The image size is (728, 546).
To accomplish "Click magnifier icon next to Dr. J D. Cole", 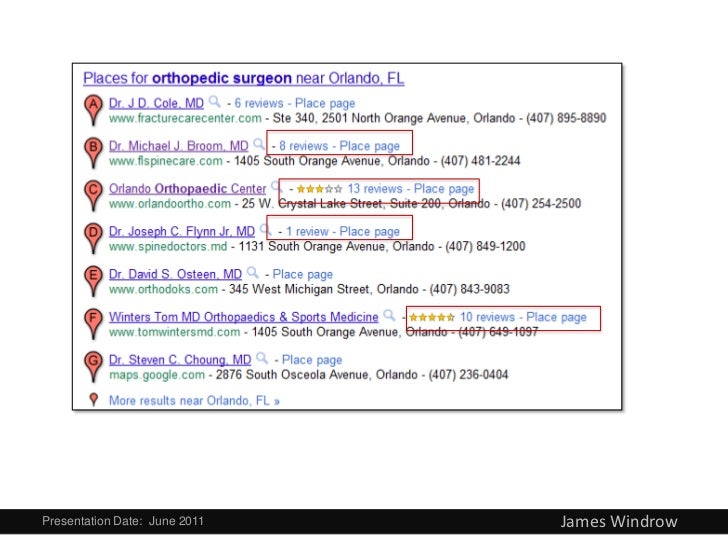I will point(214,101).
